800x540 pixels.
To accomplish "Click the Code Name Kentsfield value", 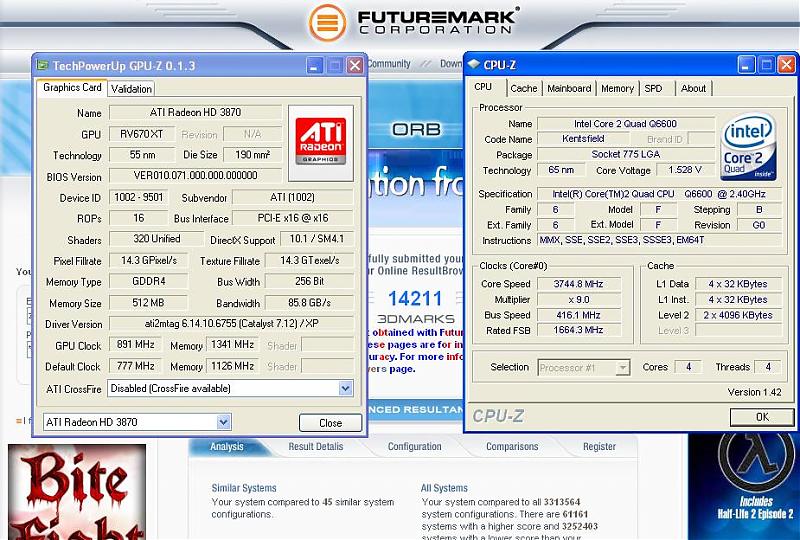I will point(583,138).
